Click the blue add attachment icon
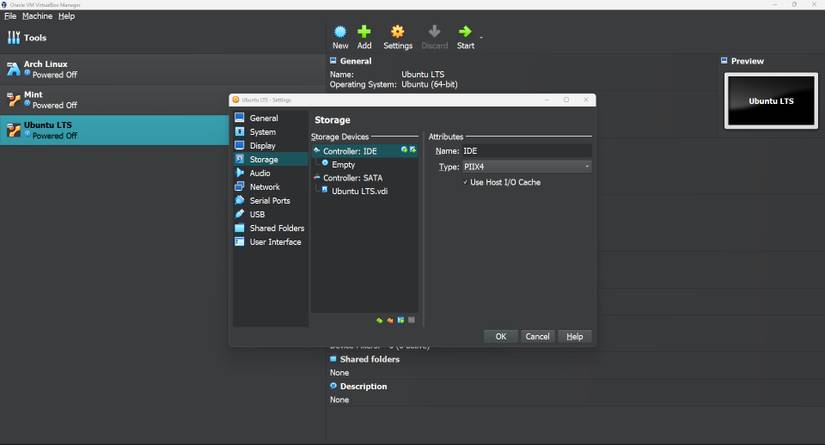The height and width of the screenshot is (445, 825). tap(401, 320)
